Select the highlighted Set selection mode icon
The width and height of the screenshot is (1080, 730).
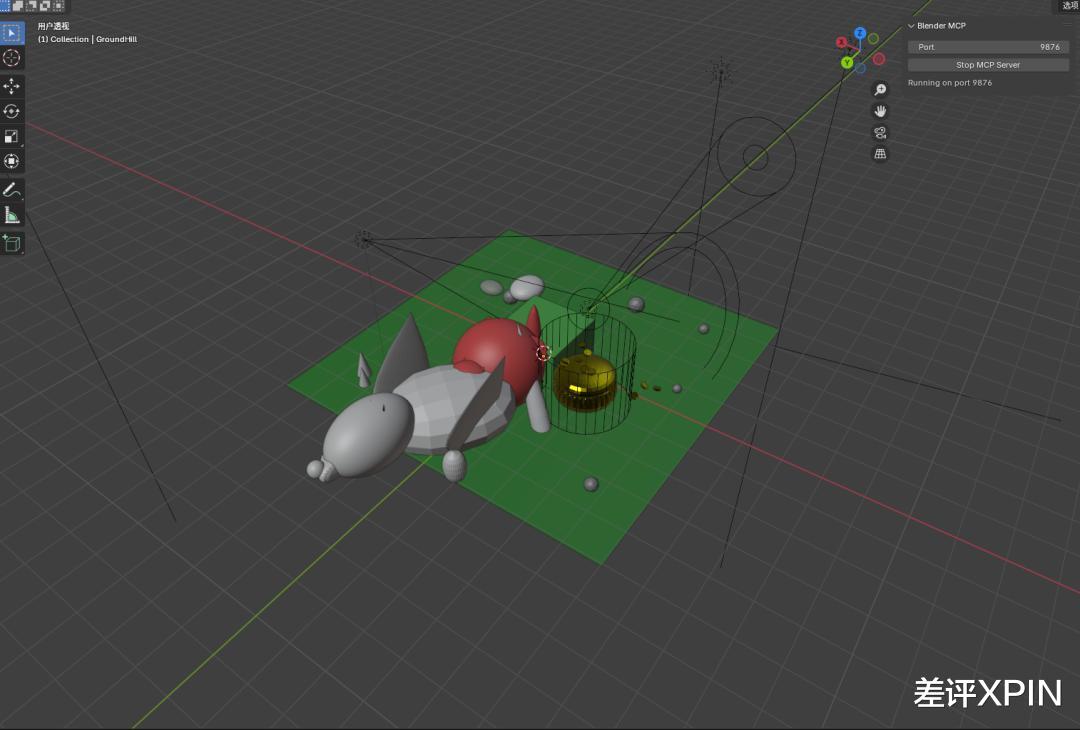5,6
